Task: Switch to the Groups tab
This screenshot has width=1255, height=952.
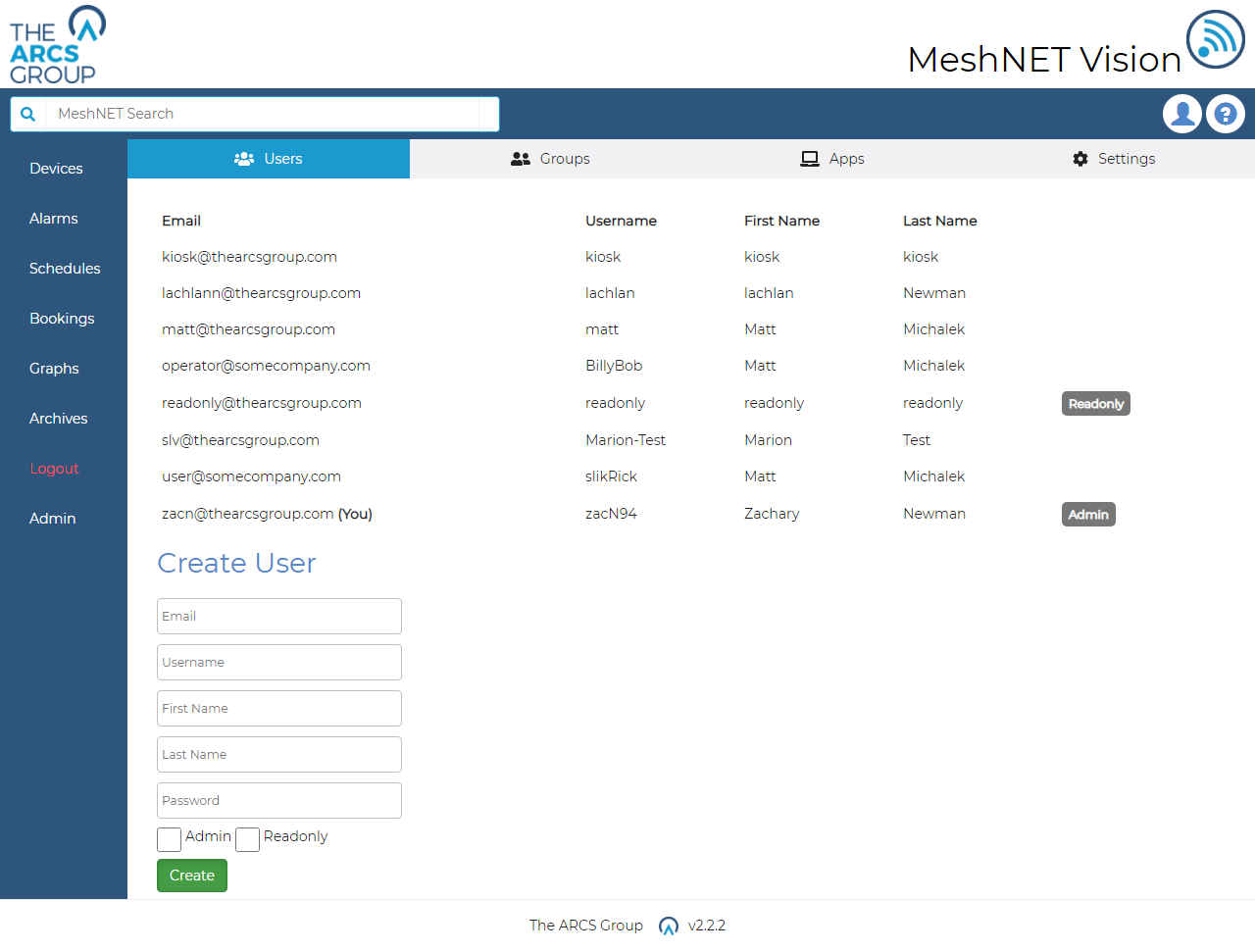Action: coord(564,158)
